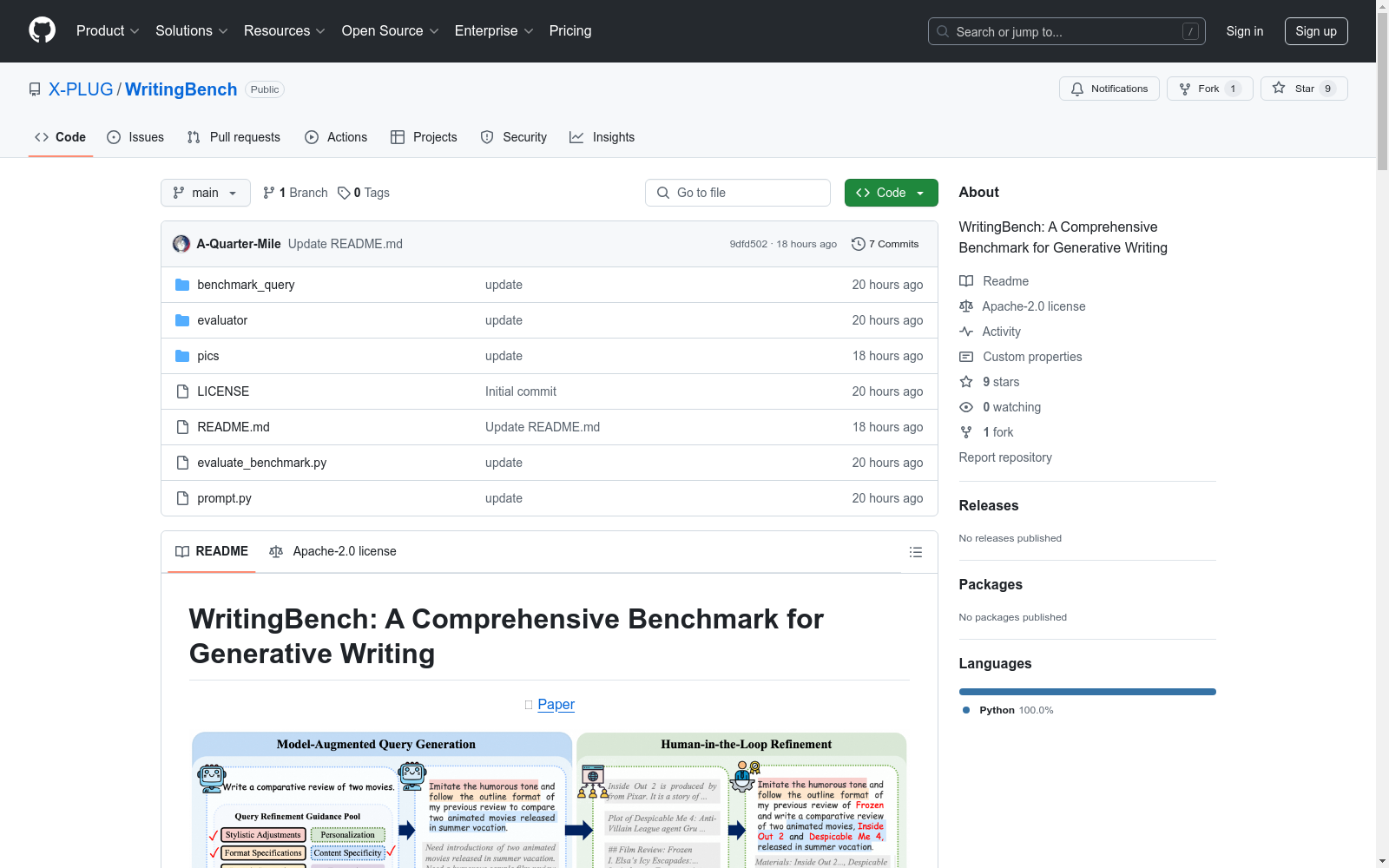Click the star icon beside 9 stars
This screenshot has height=868, width=1389.
click(966, 382)
